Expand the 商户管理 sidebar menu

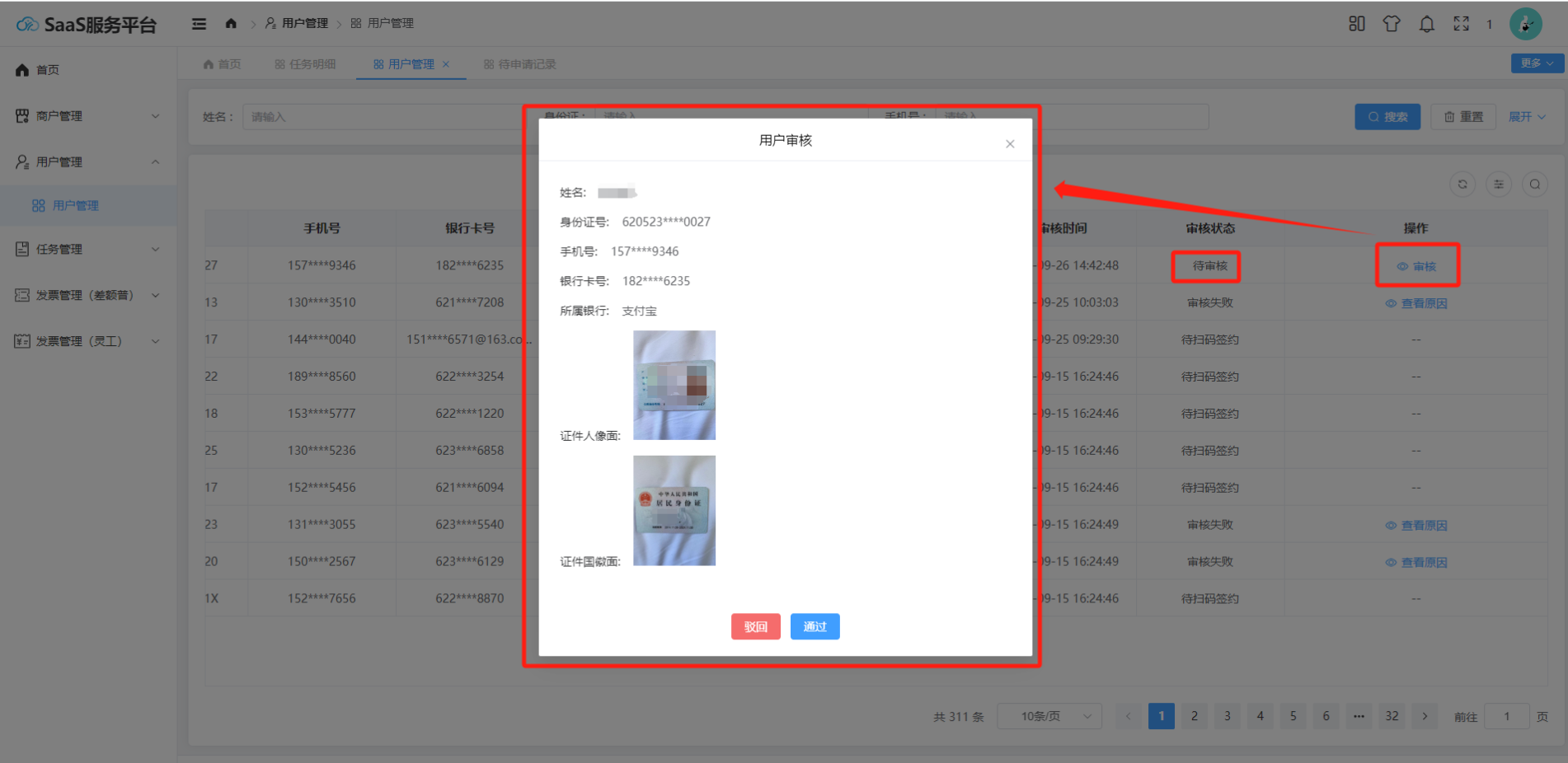point(87,116)
